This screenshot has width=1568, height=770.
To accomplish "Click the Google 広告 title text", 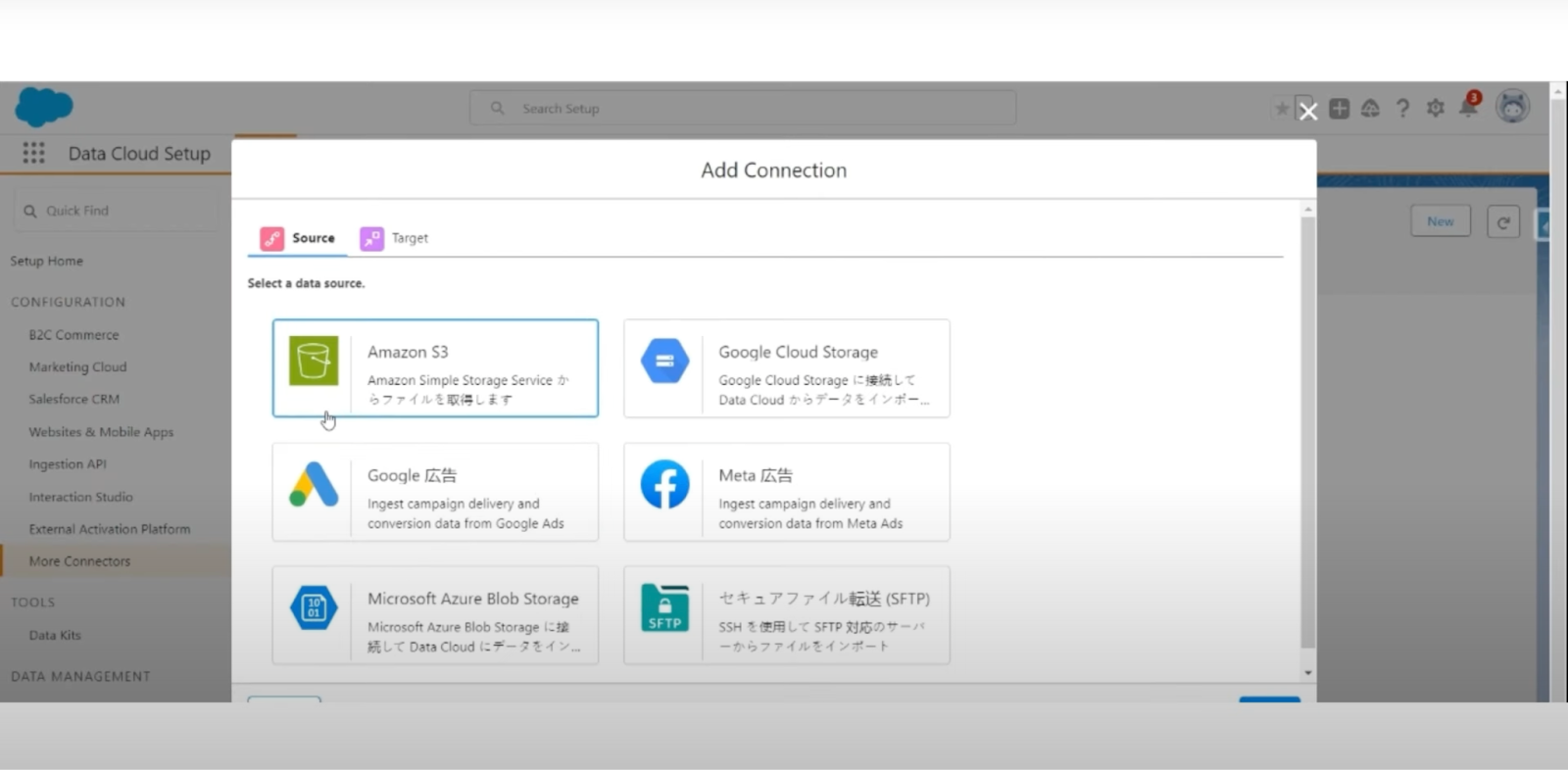I will [412, 475].
